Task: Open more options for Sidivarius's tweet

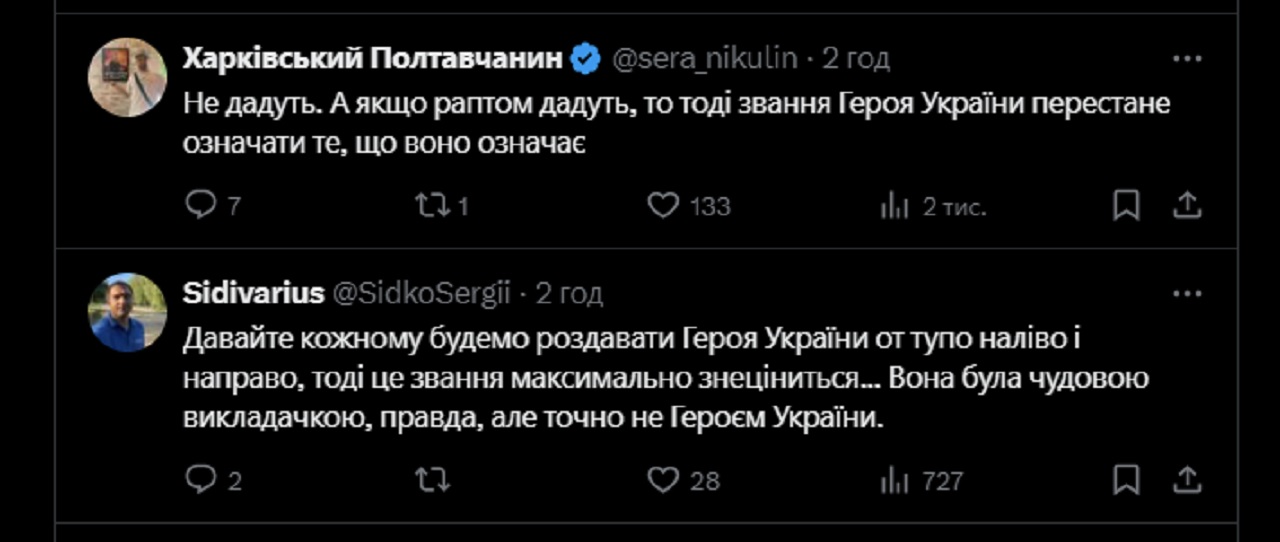Action: (1186, 294)
